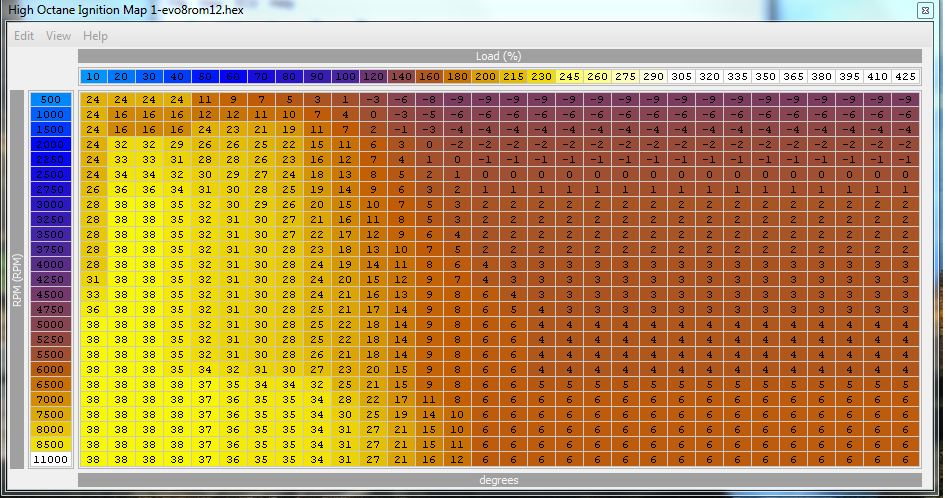Select the 8000 RPM row header

pyautogui.click(x=51, y=429)
